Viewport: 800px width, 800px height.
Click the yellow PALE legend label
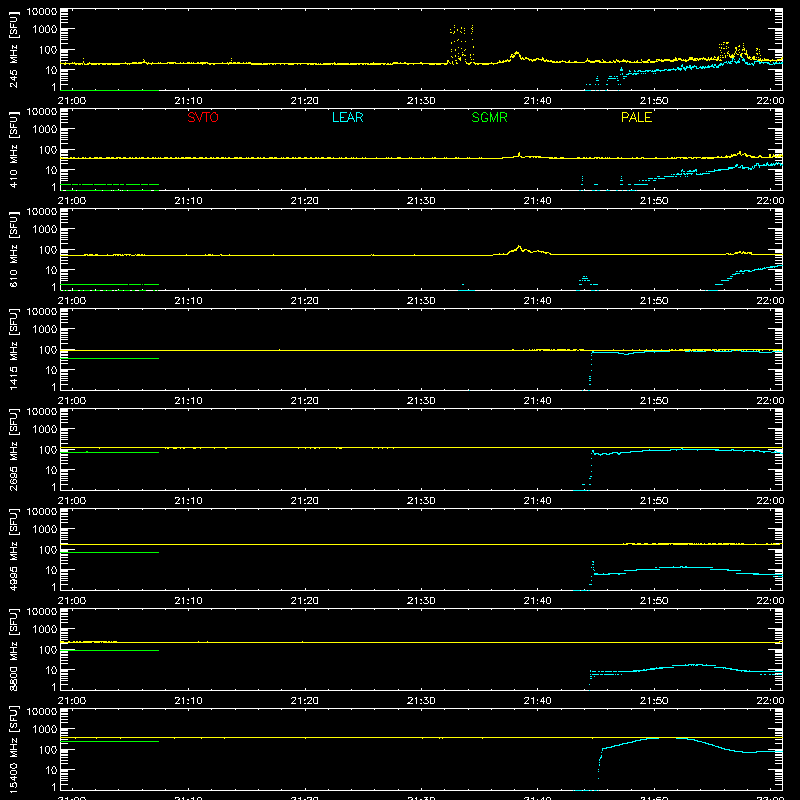636,117
